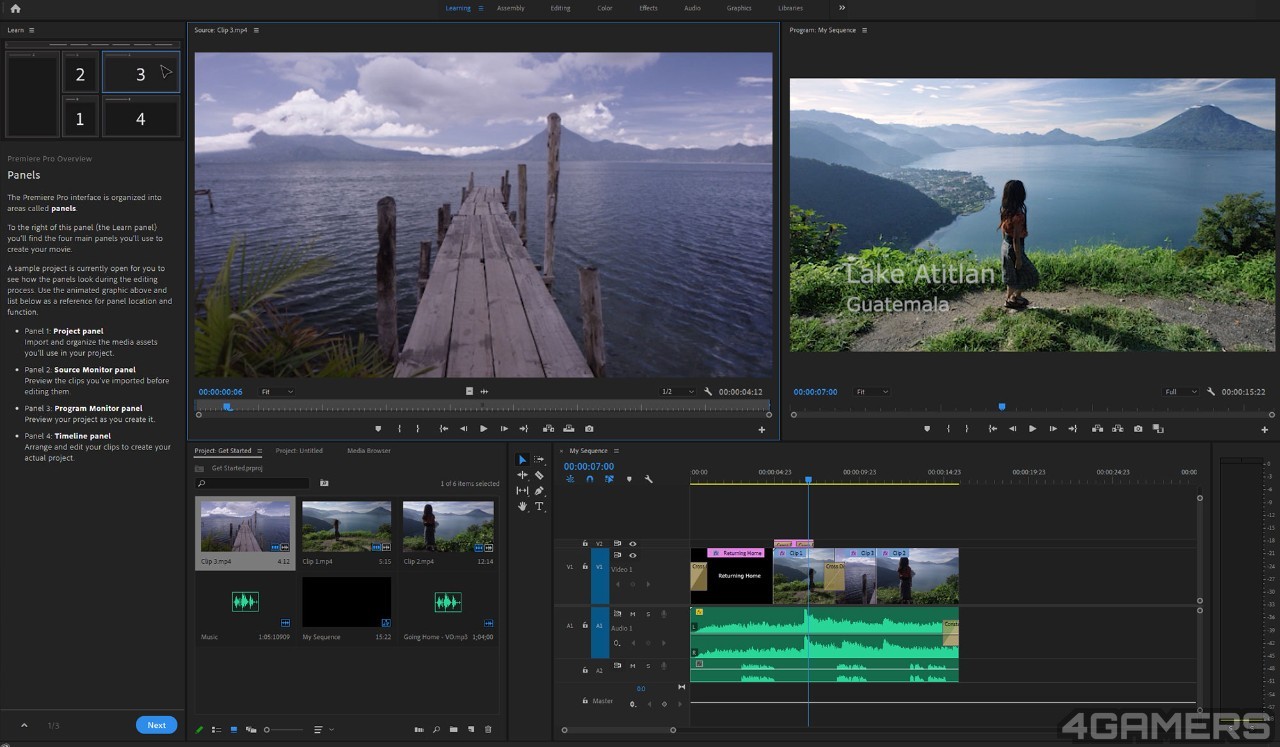
Task: Click trash Clear icon in Project panel
Action: pyautogui.click(x=488, y=730)
